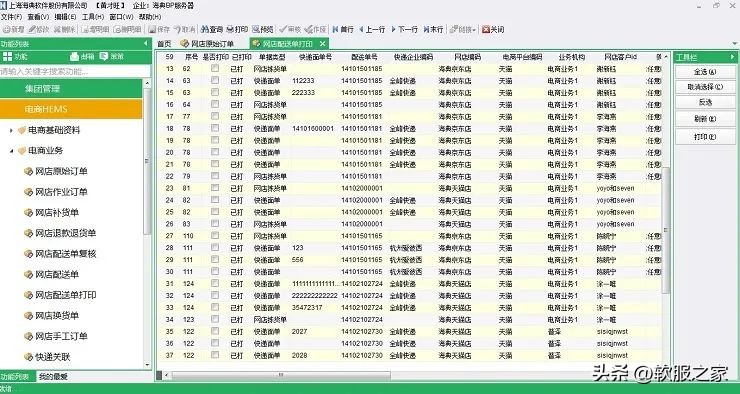Click the 功能 grid icon in sidebar header
This screenshot has width=740, height=394.
tap(8, 57)
